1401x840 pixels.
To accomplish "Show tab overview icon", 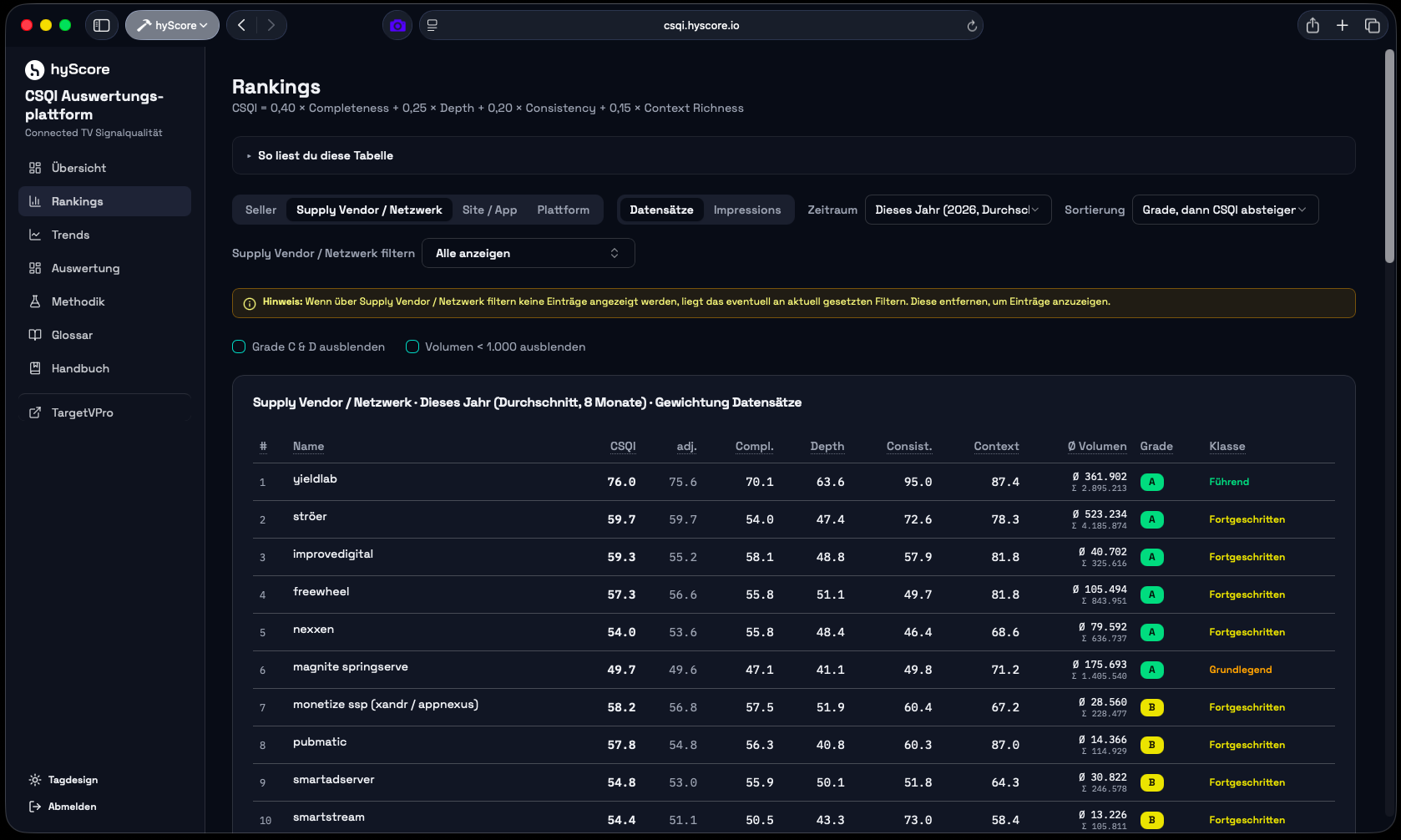I will (1372, 25).
